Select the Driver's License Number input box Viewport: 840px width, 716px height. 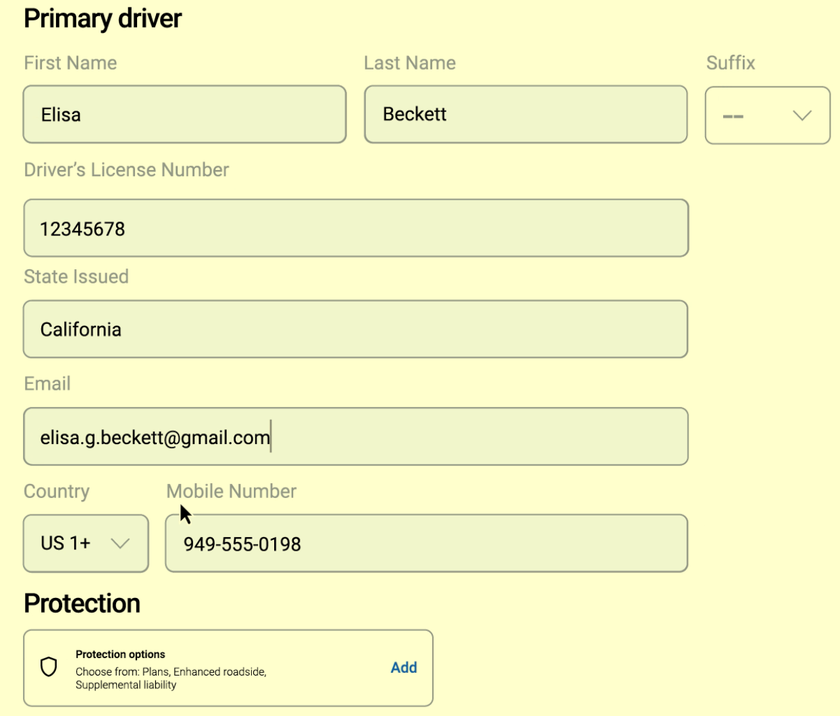point(355,228)
